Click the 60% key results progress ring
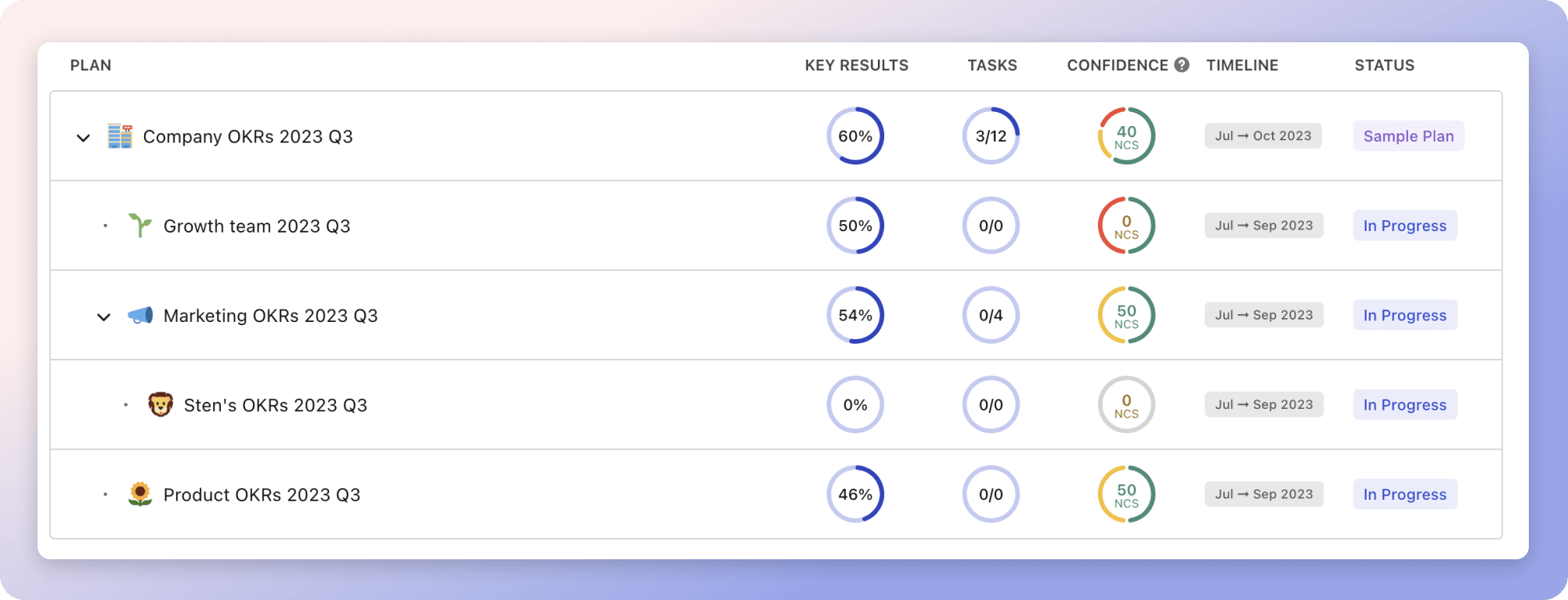 click(x=855, y=136)
